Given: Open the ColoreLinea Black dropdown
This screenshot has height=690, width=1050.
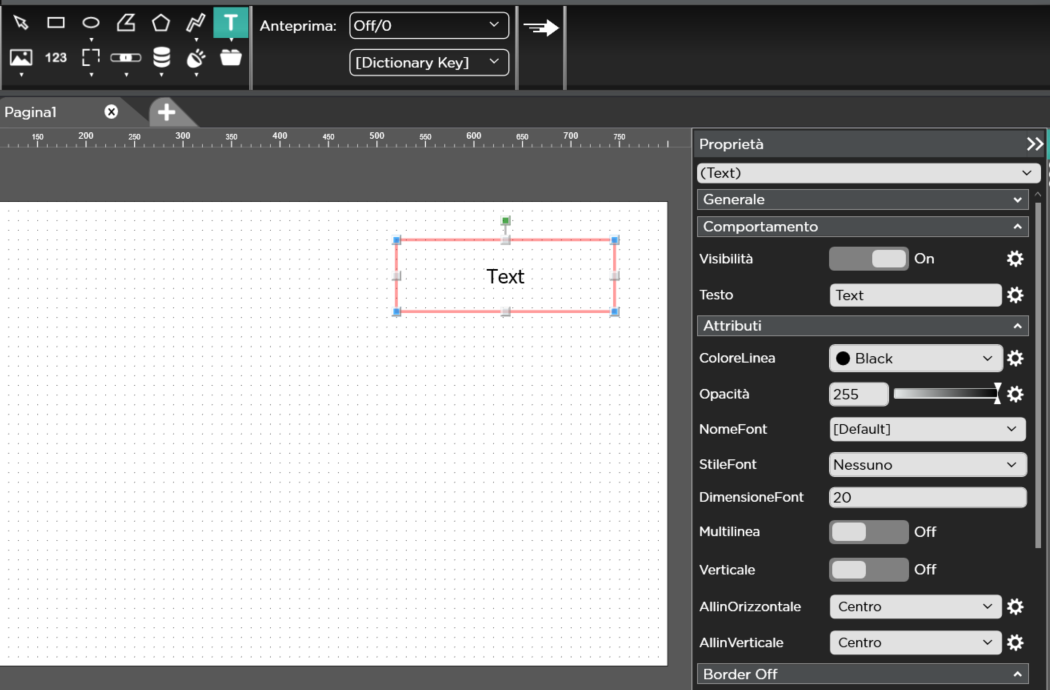Looking at the screenshot, I should pyautogui.click(x=914, y=358).
